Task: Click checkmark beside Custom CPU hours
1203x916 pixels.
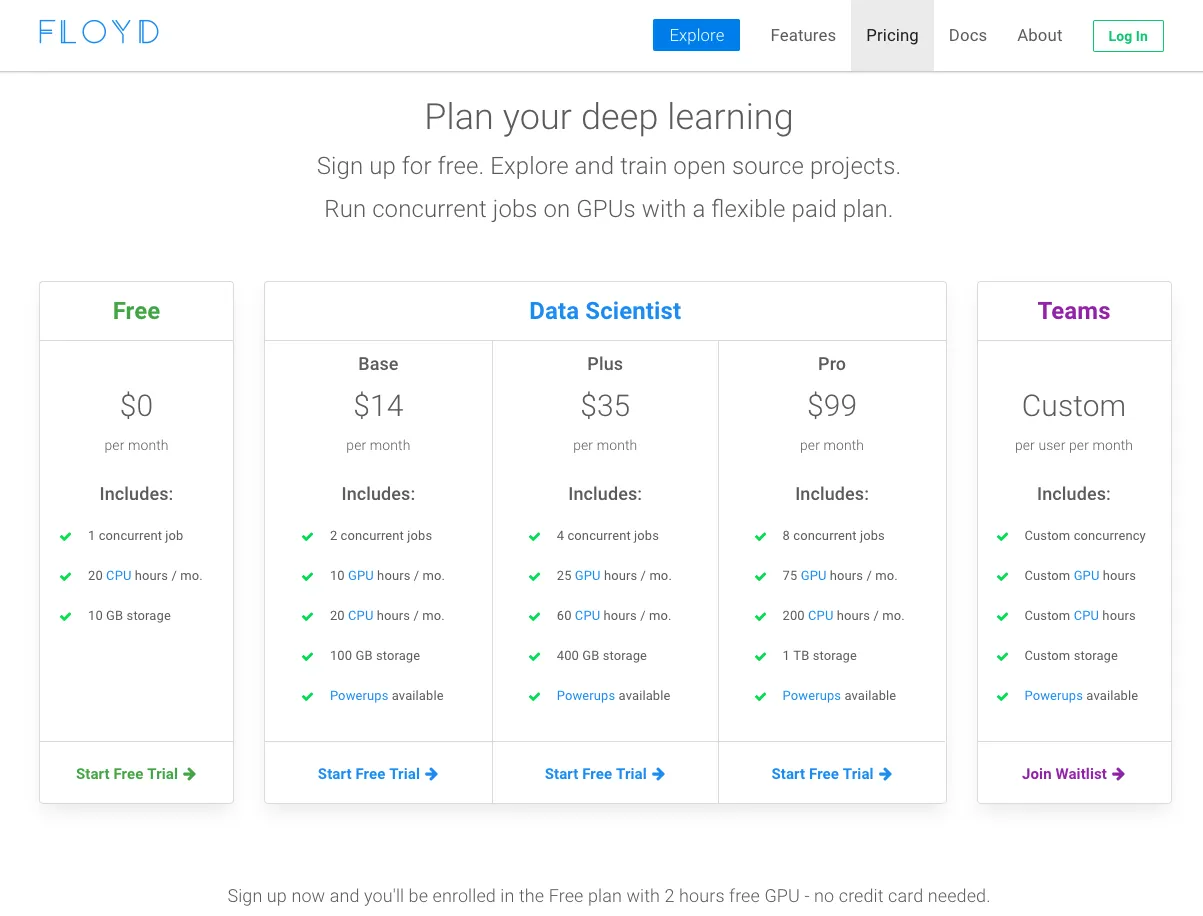Action: [1003, 617]
